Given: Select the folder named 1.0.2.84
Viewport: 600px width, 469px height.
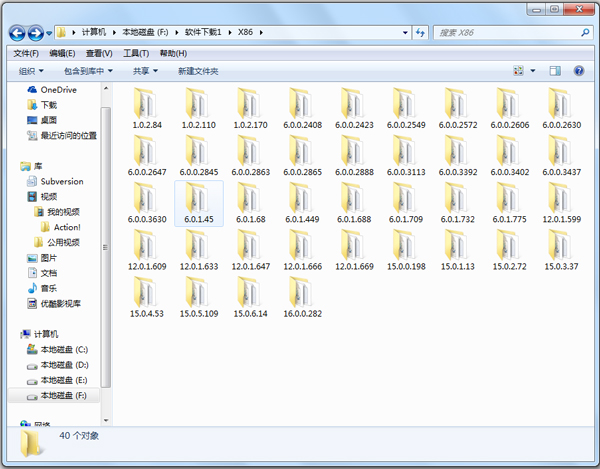Looking at the screenshot, I should 146,110.
